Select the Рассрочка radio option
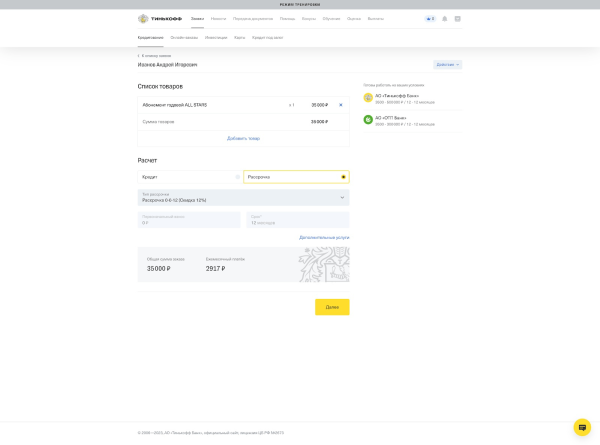This screenshot has height=445, width=600. pyautogui.click(x=343, y=177)
